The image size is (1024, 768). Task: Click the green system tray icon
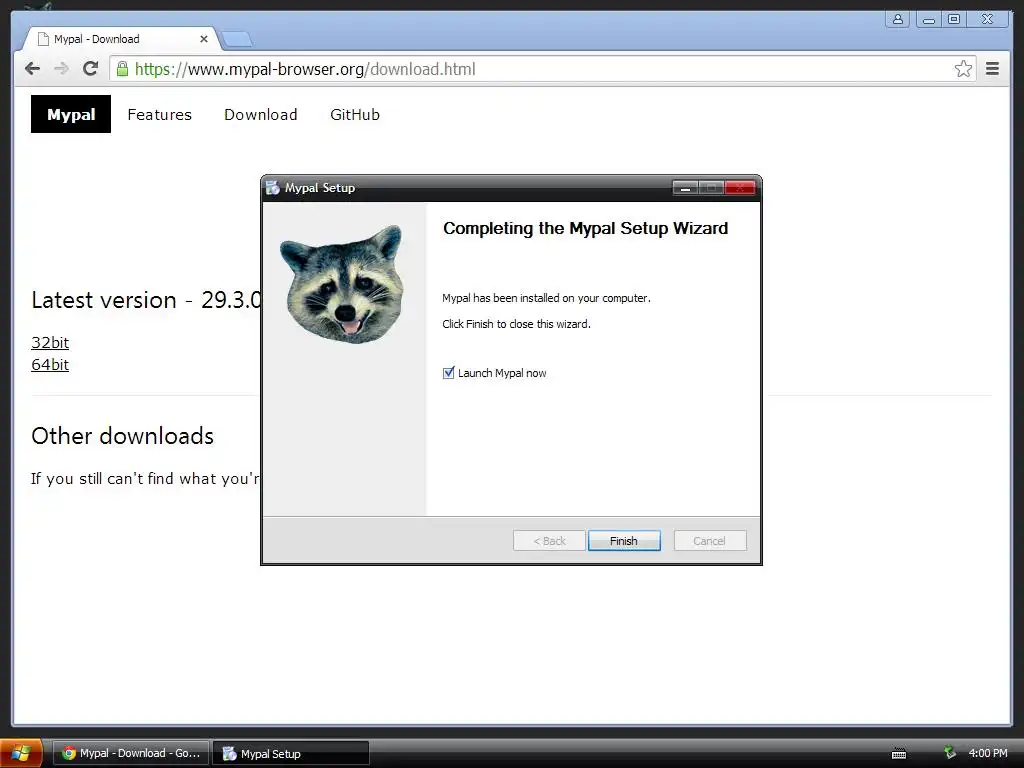coord(950,753)
